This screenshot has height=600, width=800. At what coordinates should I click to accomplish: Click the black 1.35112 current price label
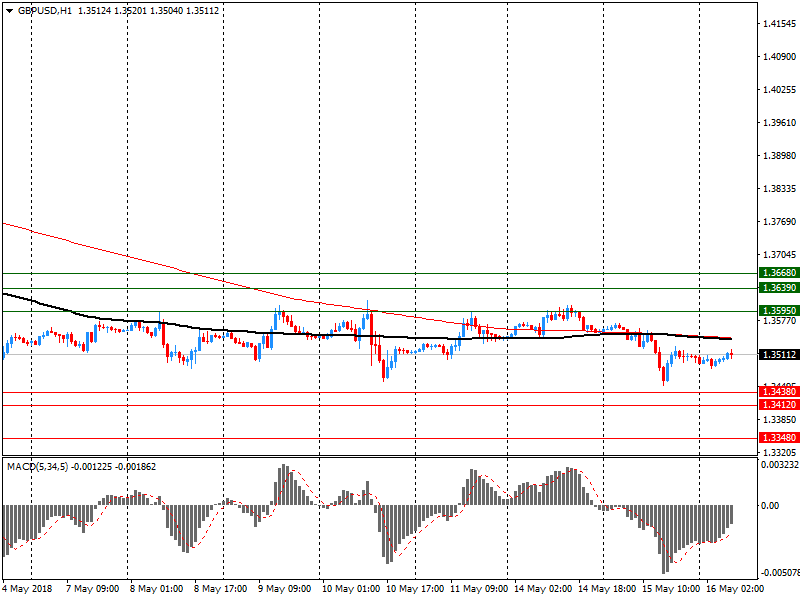point(778,355)
